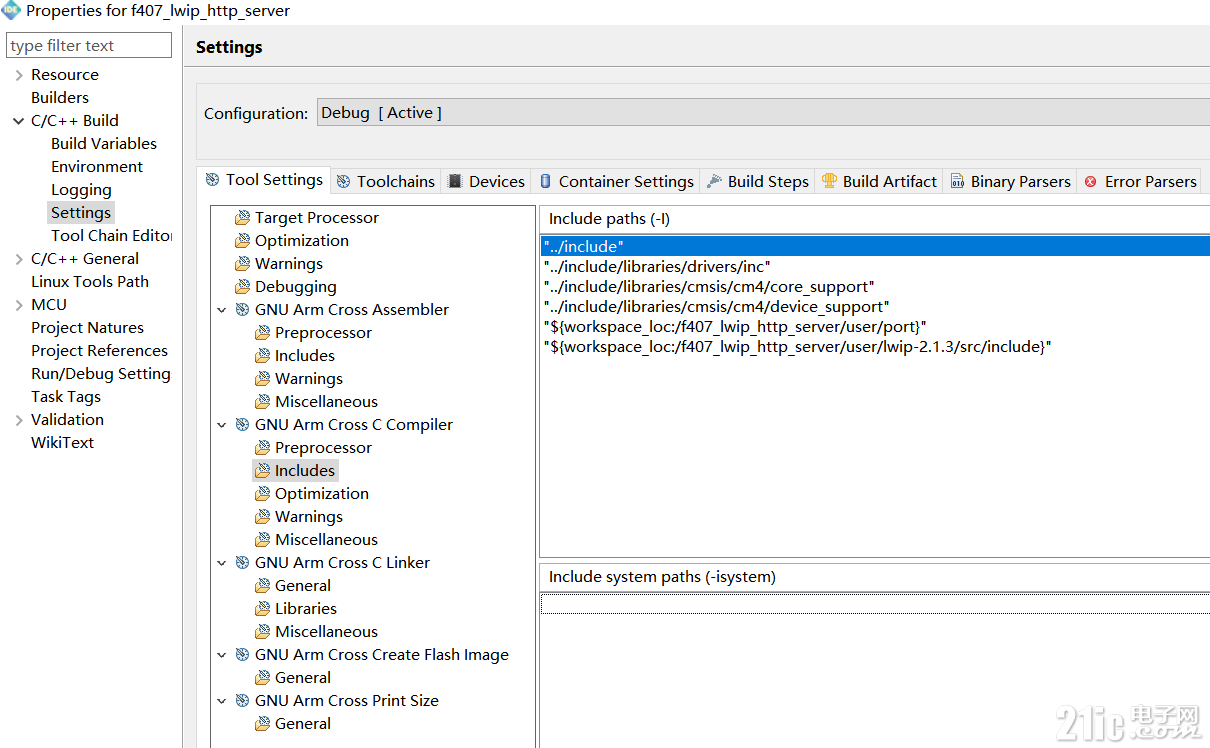Select Task Tags page
Screen dimensions: 1210x748
pos(66,397)
